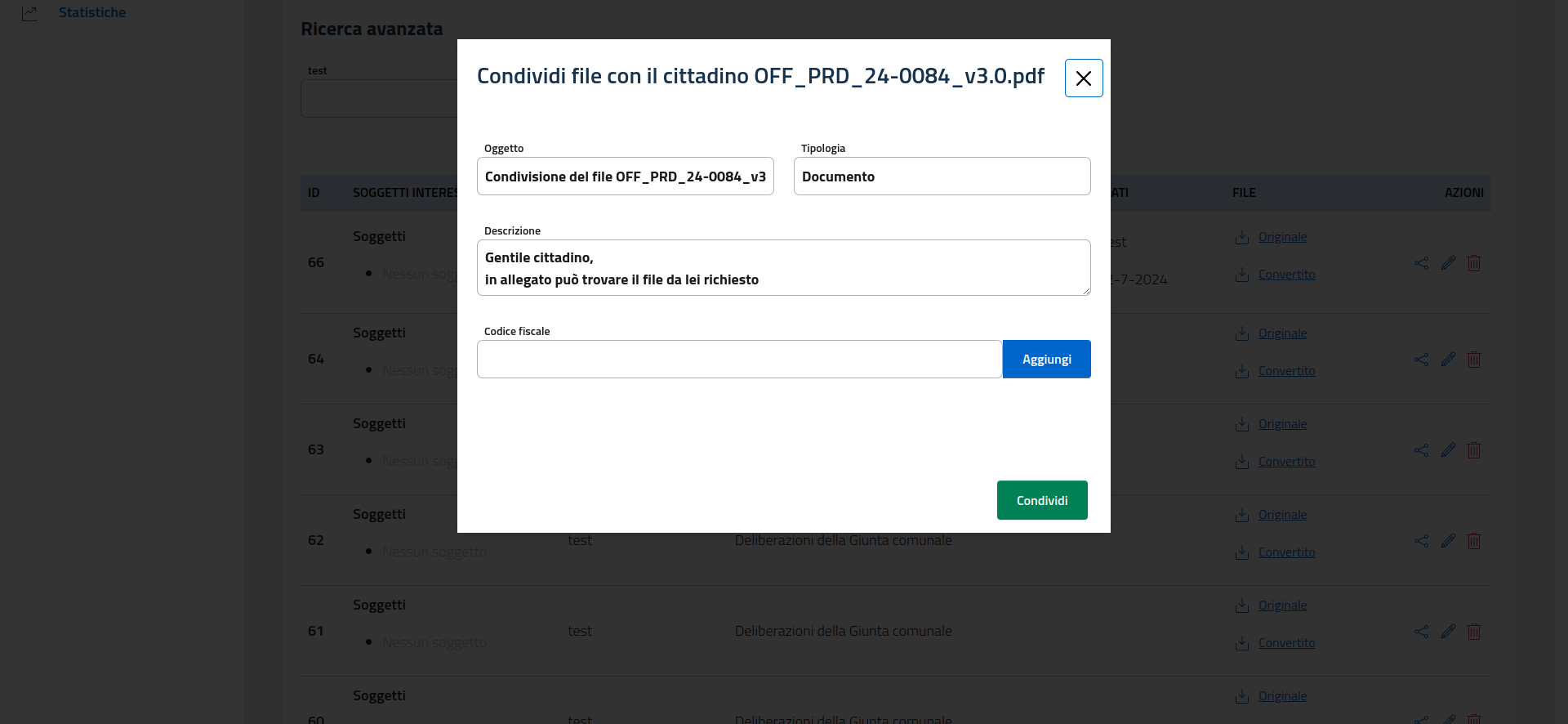The width and height of the screenshot is (1568, 724).
Task: Click the Statistiche chart icon in sidebar
Action: point(29,13)
